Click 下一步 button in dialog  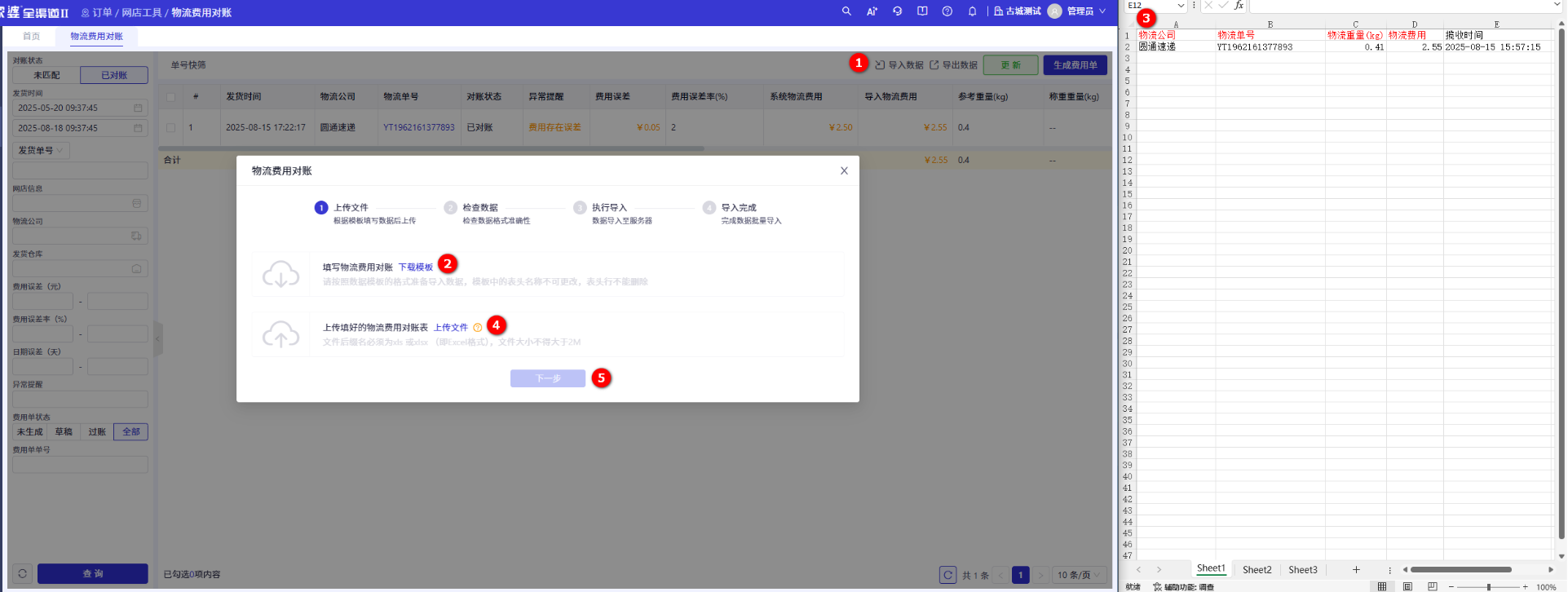coord(548,378)
